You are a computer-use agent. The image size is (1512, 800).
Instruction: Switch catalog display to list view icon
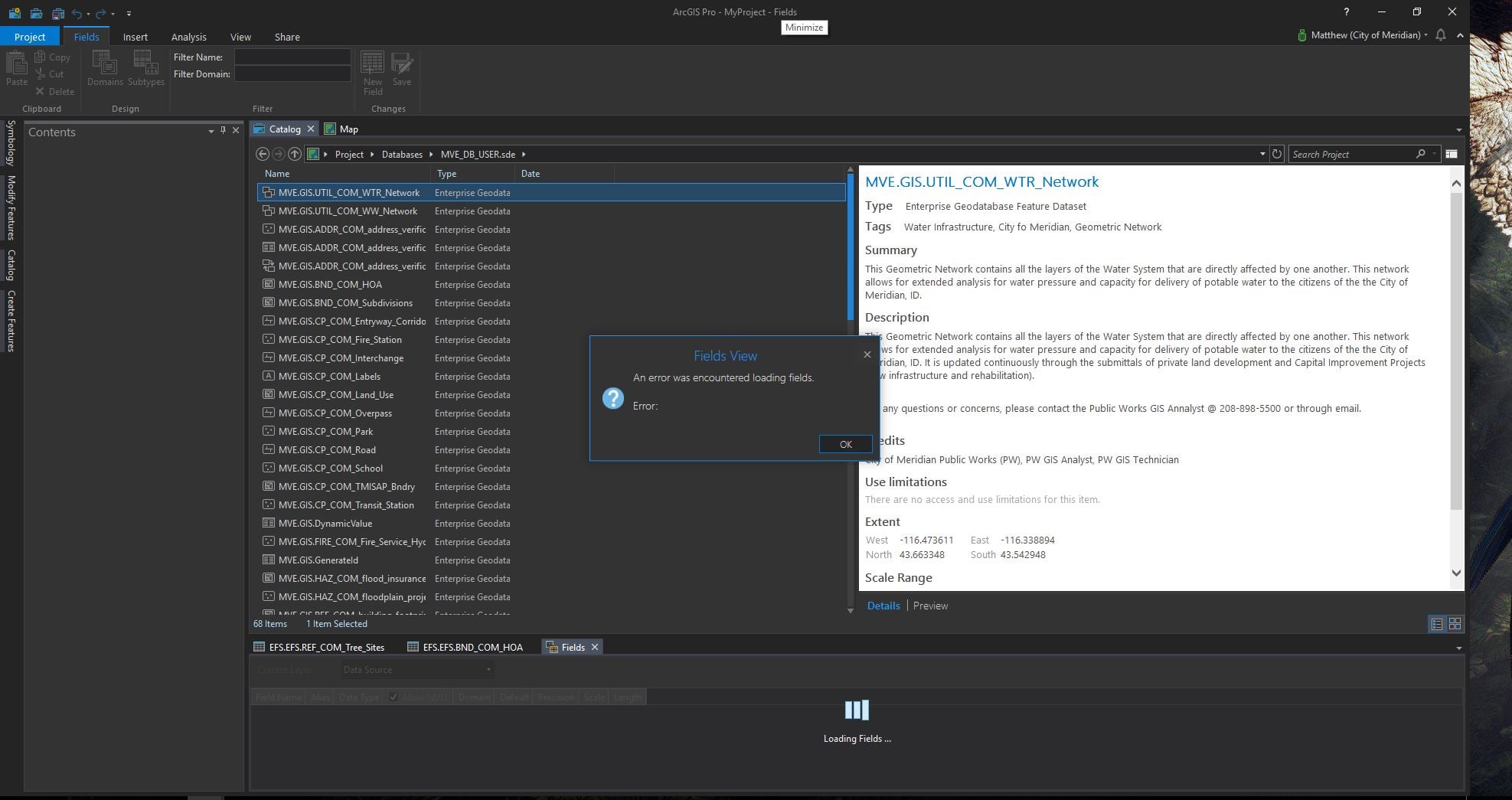pyautogui.click(x=1437, y=624)
